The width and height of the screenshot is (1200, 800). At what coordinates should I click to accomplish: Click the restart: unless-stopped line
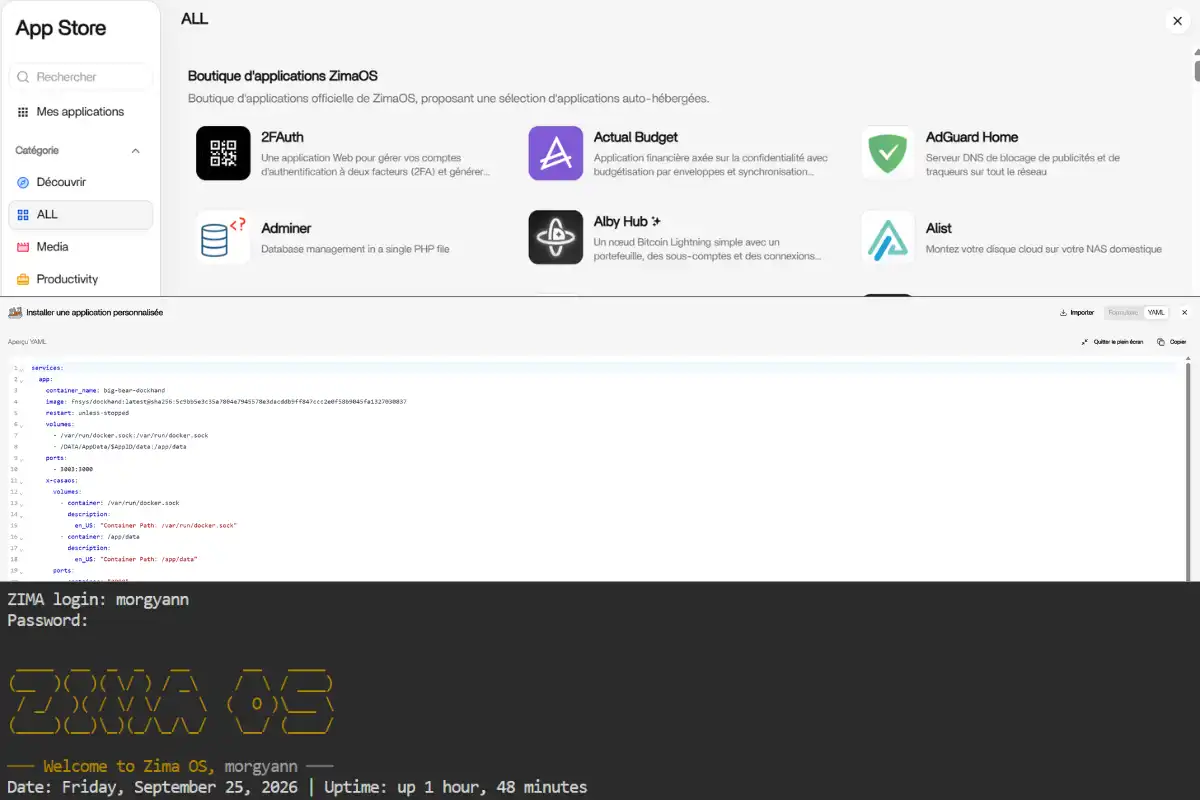(87, 413)
